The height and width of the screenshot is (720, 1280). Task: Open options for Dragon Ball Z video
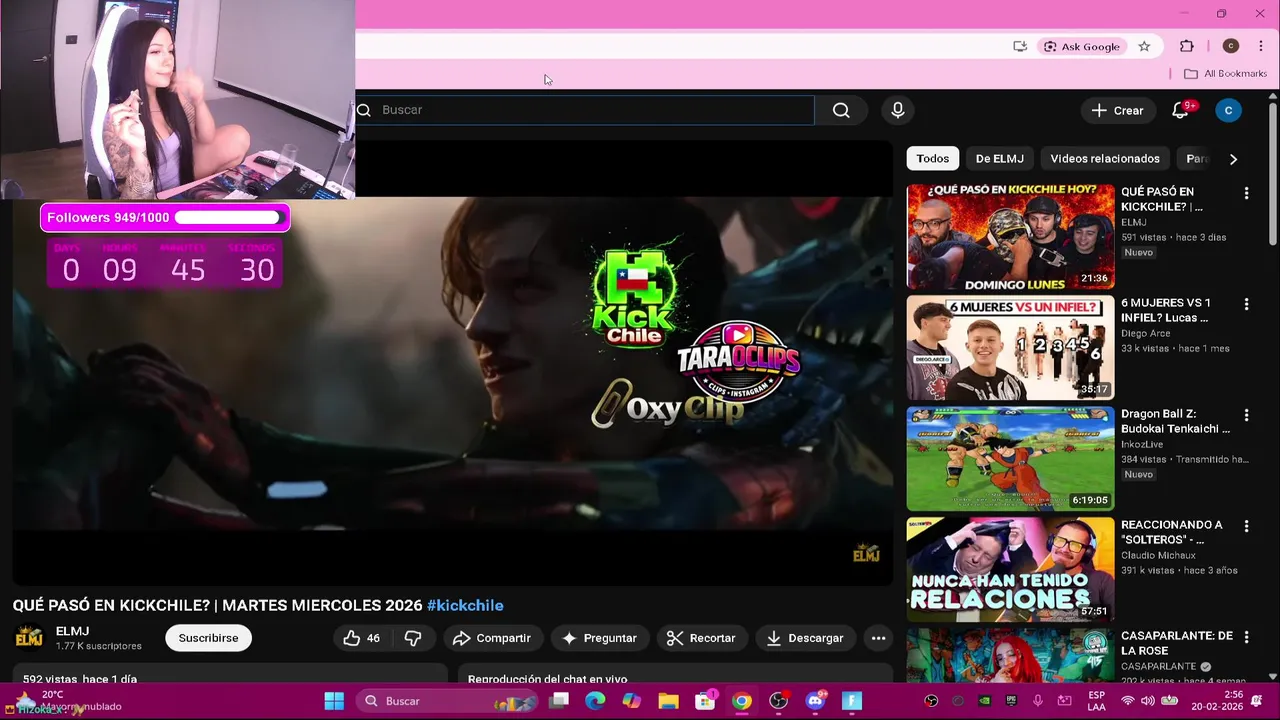[1246, 415]
